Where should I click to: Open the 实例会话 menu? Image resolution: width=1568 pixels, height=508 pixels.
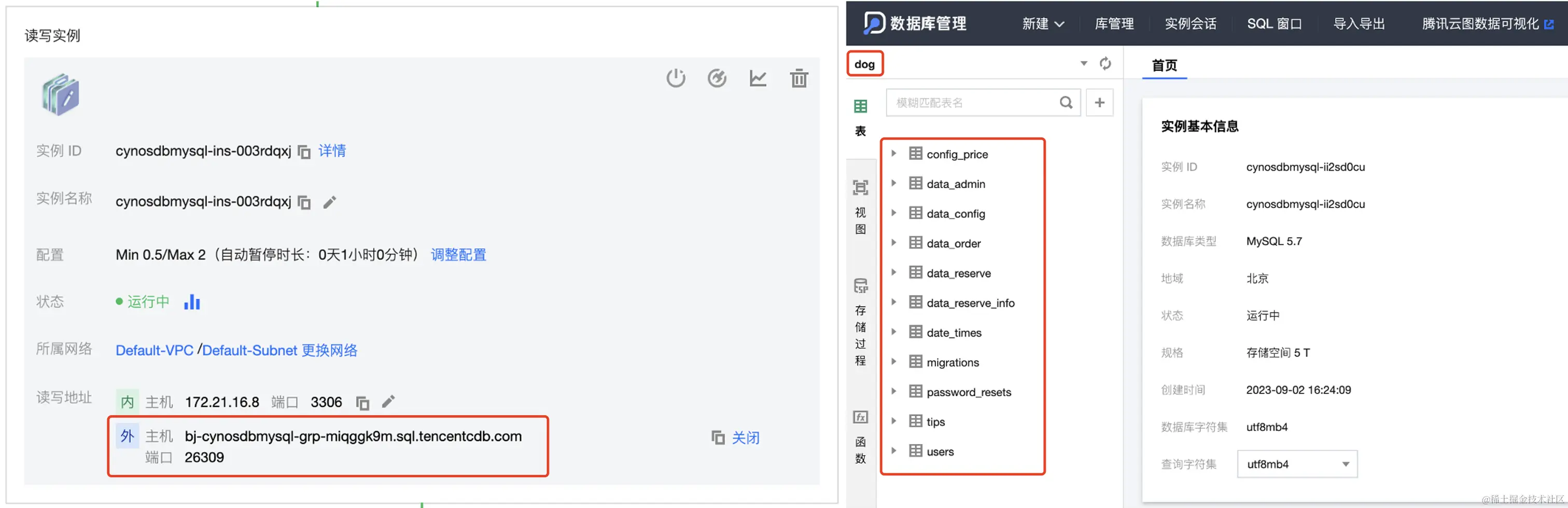(1190, 24)
